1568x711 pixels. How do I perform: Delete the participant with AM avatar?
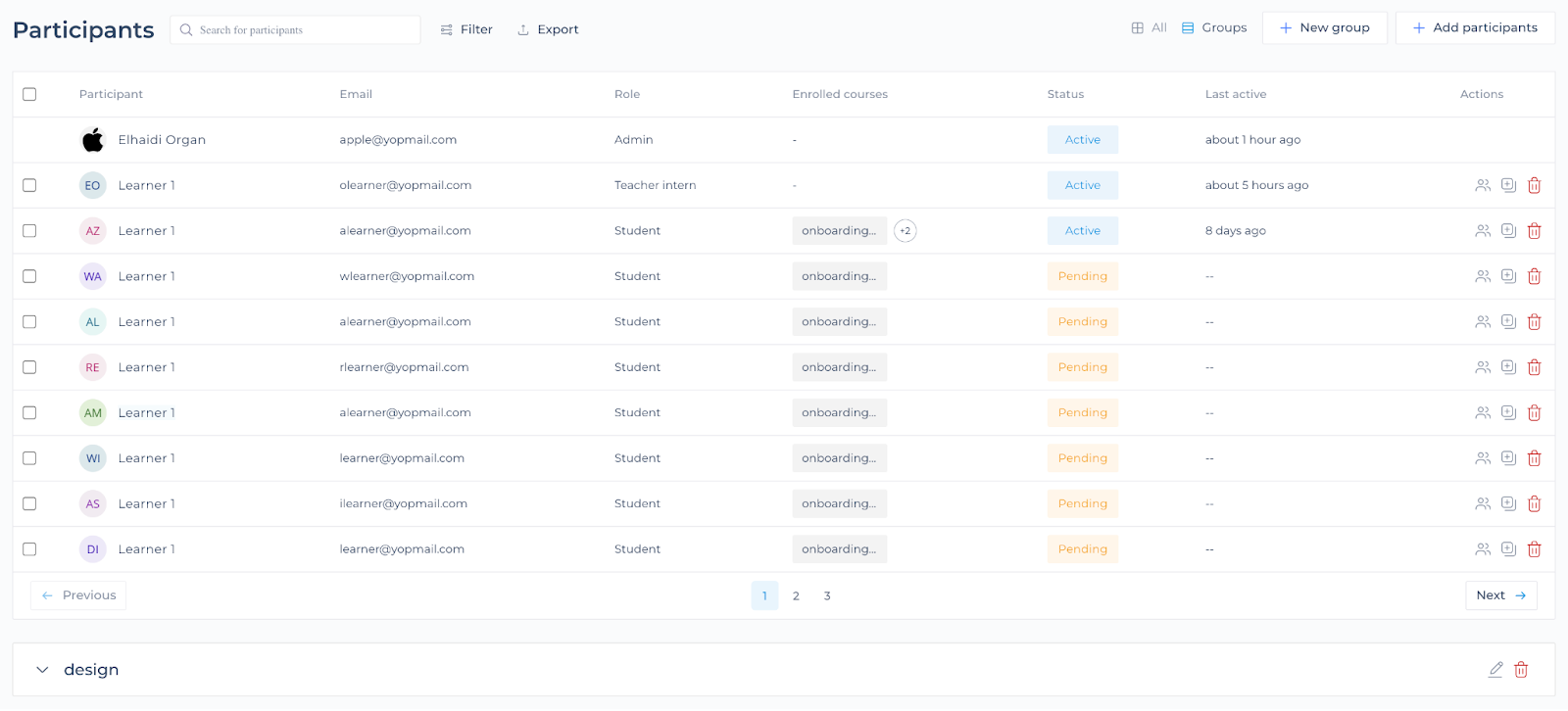pos(1535,413)
